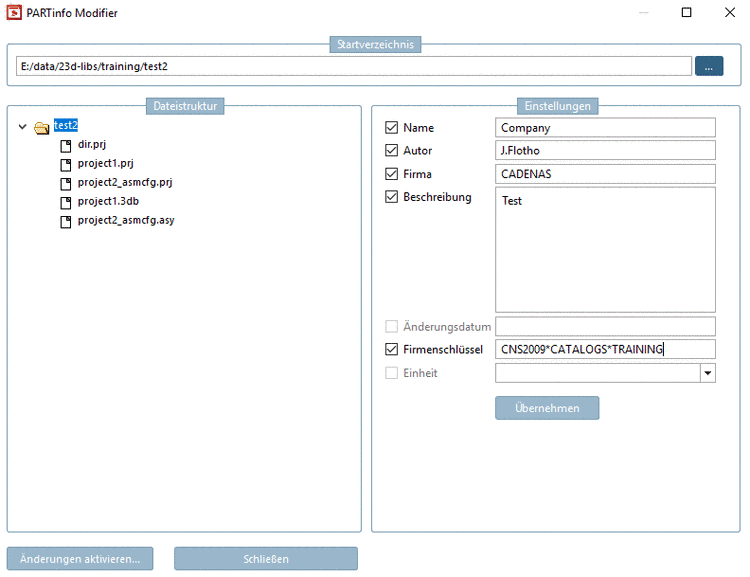Uncheck the Autor checkbox
This screenshot has width=750, height=577.
[x=391, y=150]
